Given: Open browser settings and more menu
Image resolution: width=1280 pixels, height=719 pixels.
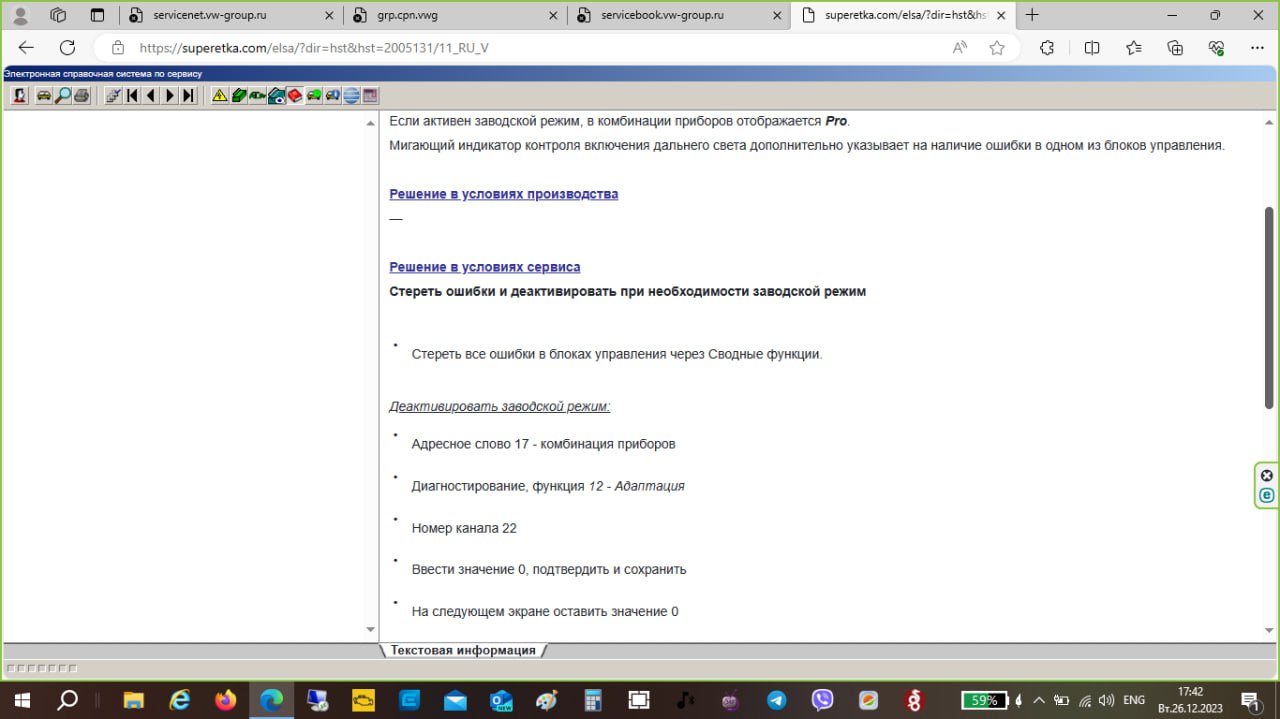Looking at the screenshot, I should 1258,47.
